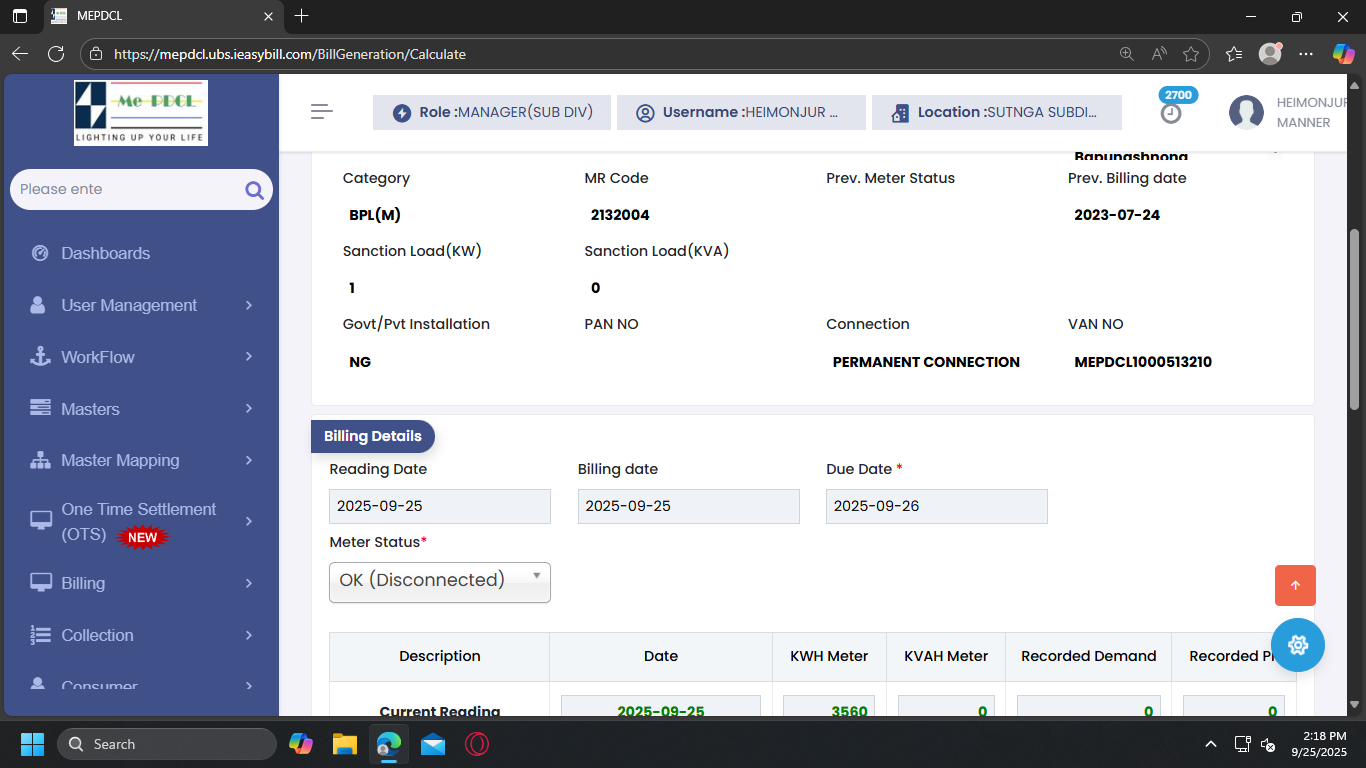The height and width of the screenshot is (768, 1366).
Task: Open the Masters sidebar menu
Action: click(x=141, y=409)
